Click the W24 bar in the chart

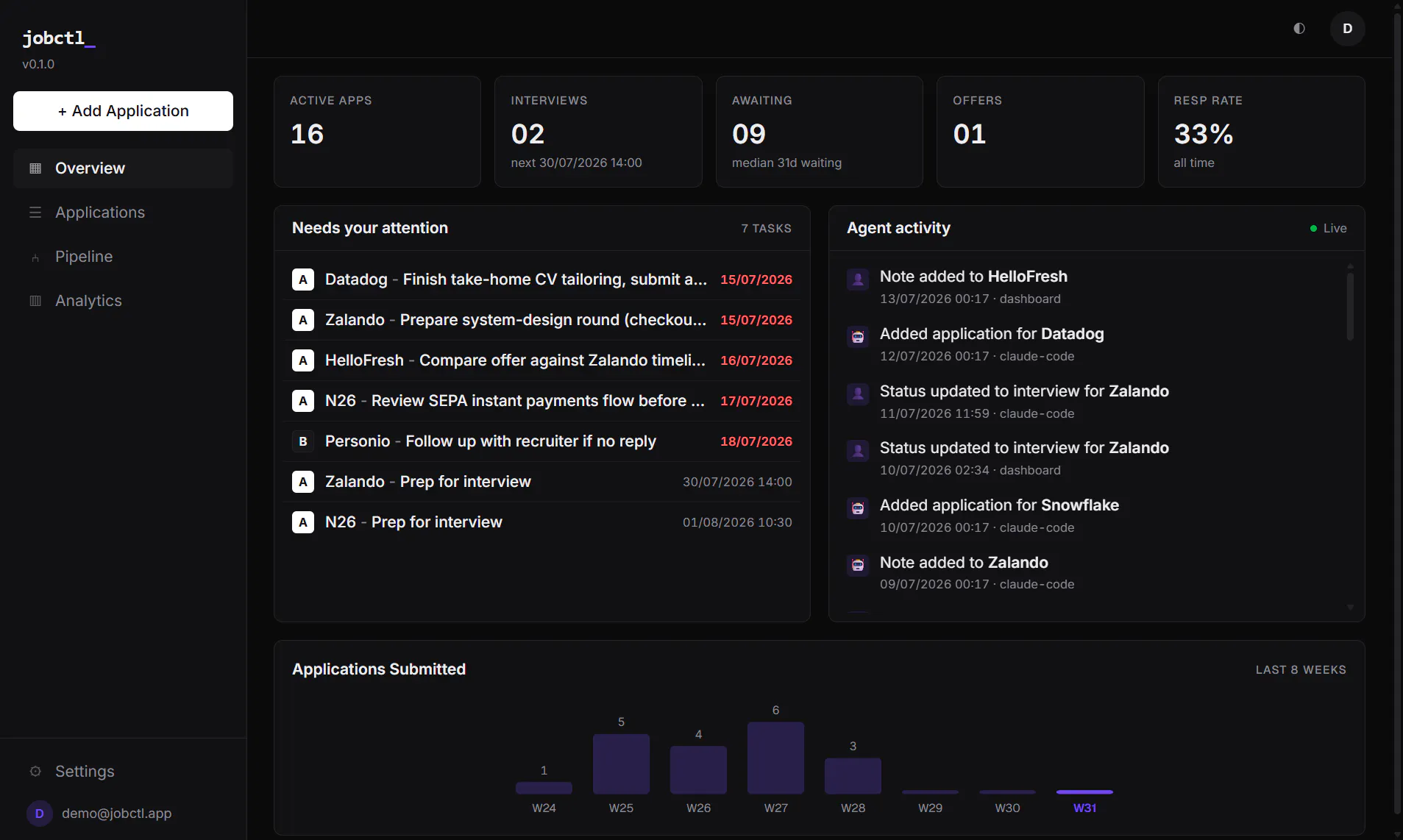544,788
